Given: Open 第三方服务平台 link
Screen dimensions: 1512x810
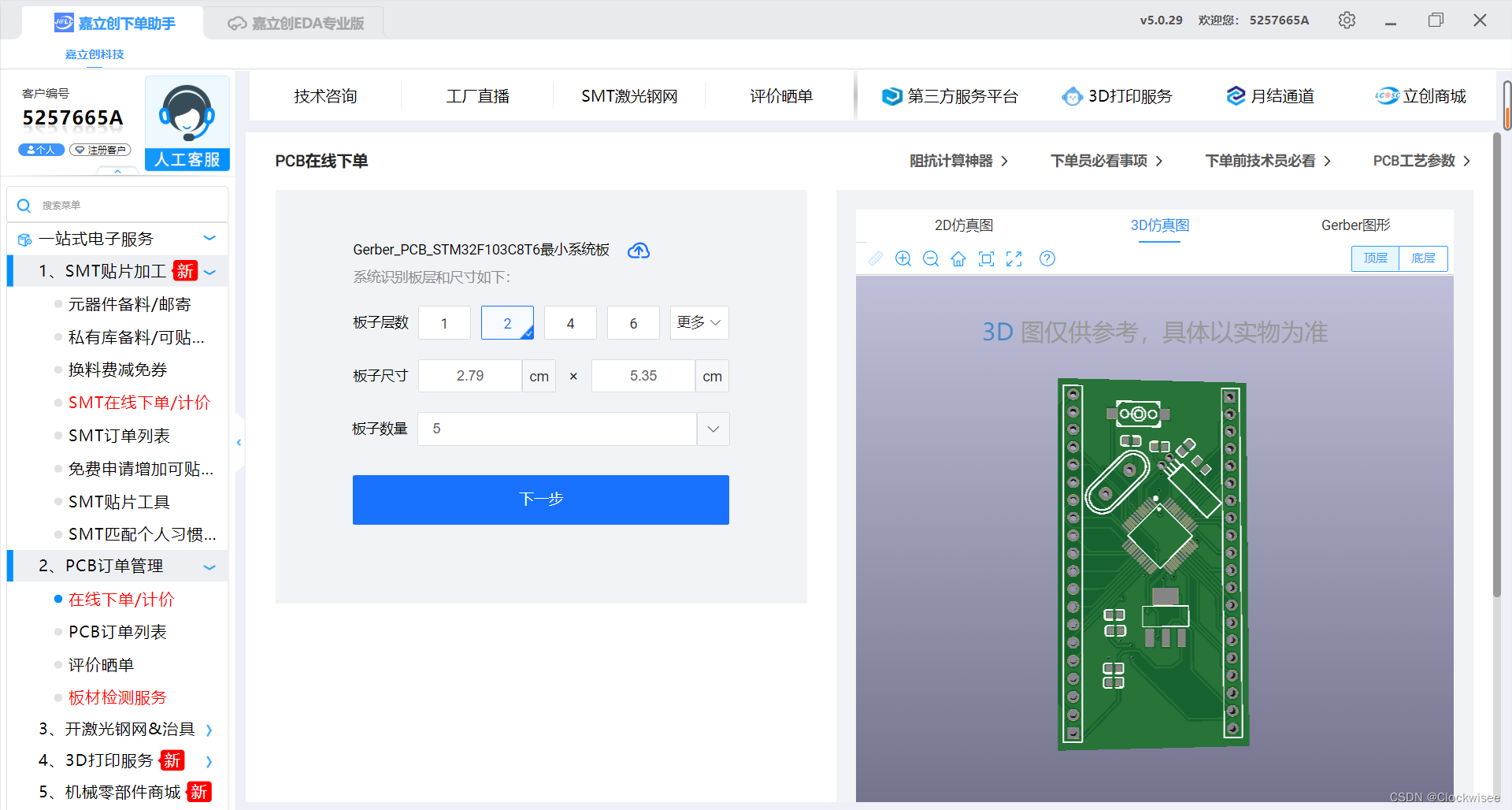Looking at the screenshot, I should (x=950, y=96).
